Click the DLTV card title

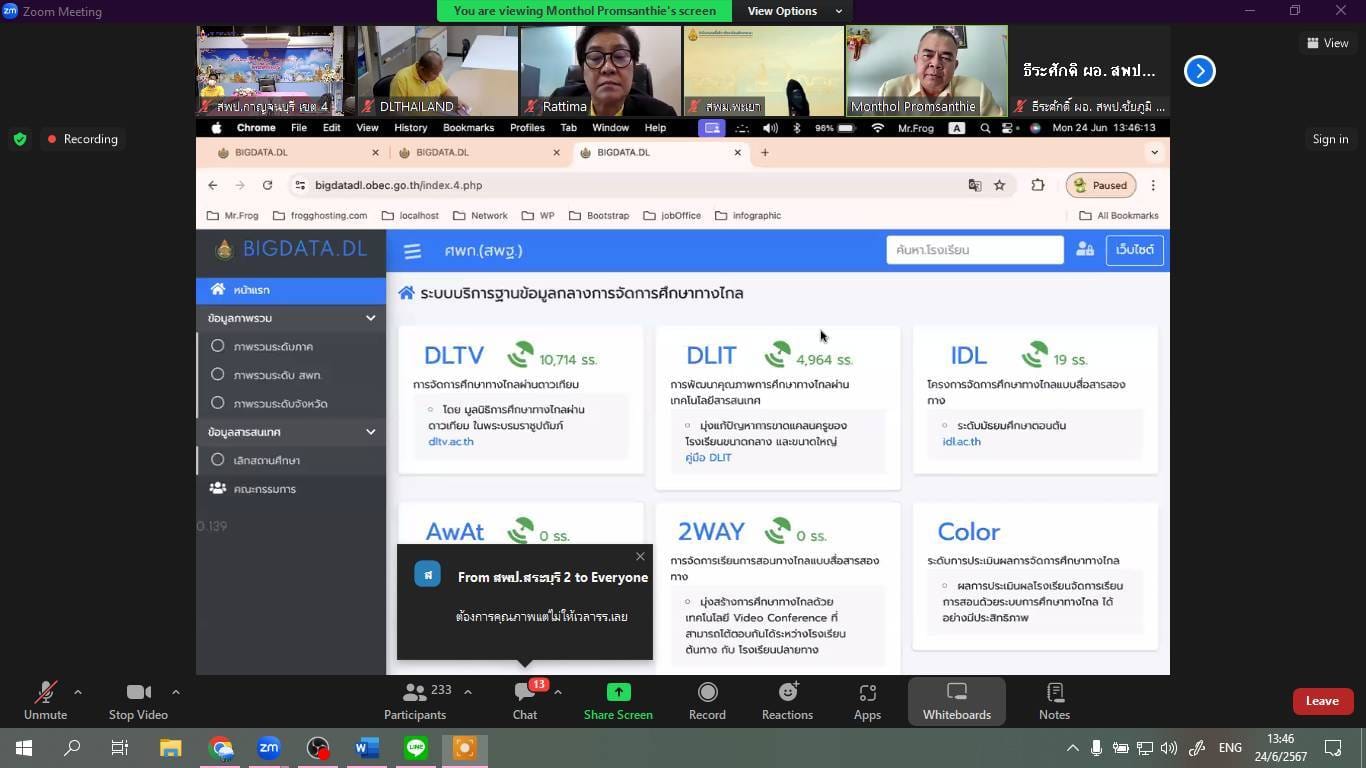[454, 355]
